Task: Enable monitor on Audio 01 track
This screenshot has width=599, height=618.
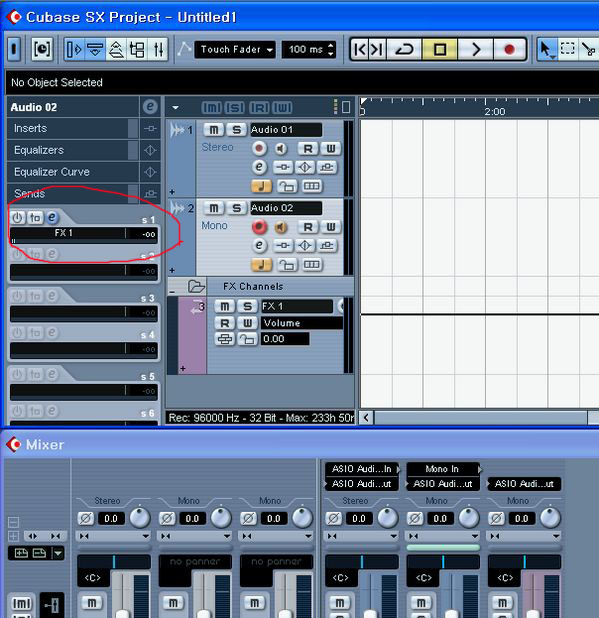Action: coord(281,149)
